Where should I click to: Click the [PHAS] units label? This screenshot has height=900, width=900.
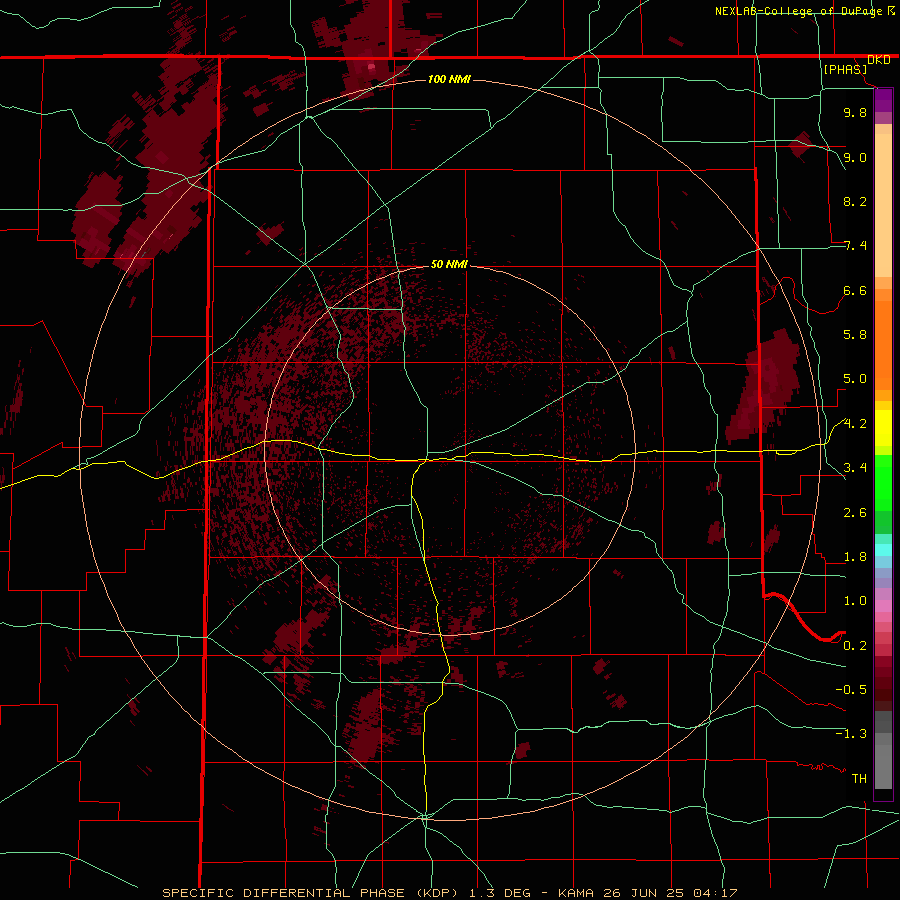pos(845,70)
